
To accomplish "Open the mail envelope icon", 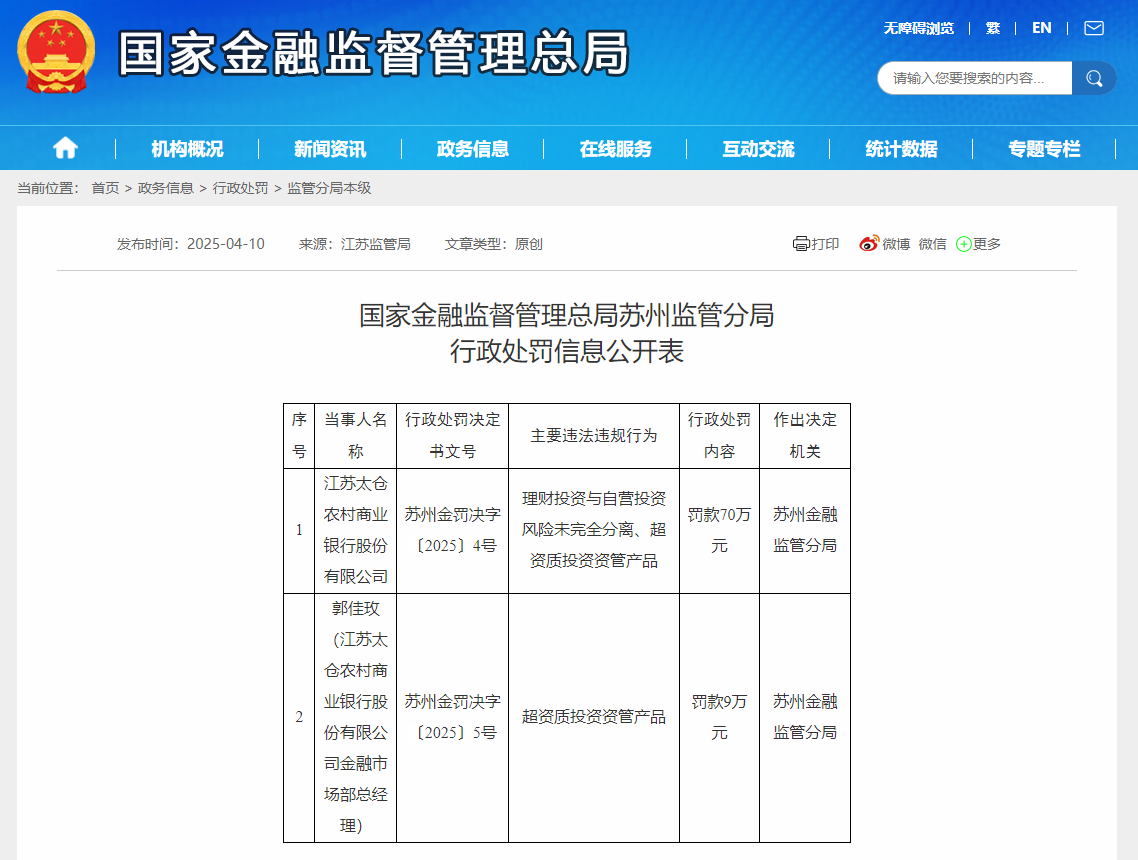I will 1094,28.
